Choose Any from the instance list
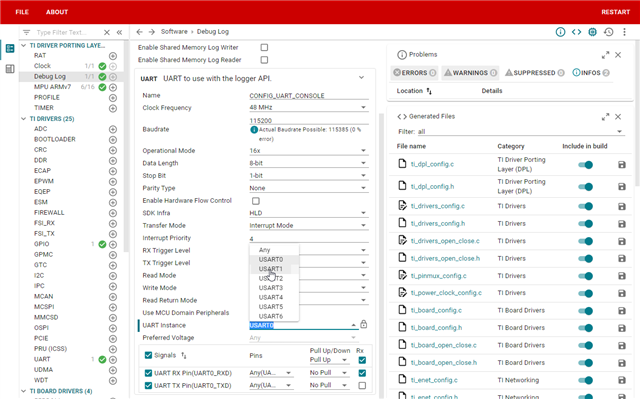This screenshot has height=399, width=640. pyautogui.click(x=274, y=250)
